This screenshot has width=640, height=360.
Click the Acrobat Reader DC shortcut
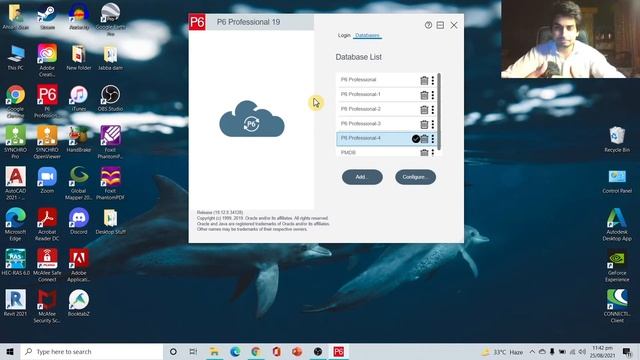(x=47, y=224)
